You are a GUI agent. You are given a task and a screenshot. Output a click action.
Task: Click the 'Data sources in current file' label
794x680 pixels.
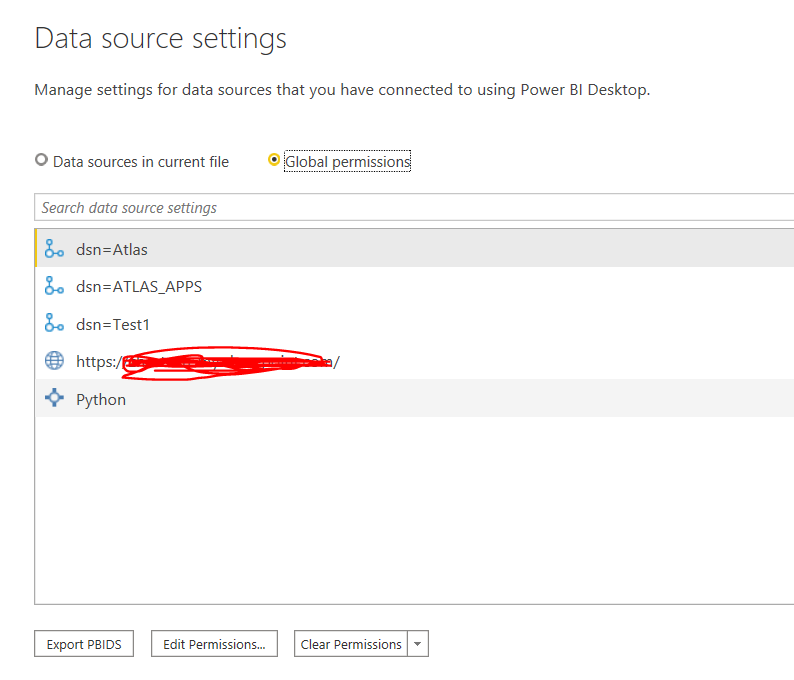(140, 162)
